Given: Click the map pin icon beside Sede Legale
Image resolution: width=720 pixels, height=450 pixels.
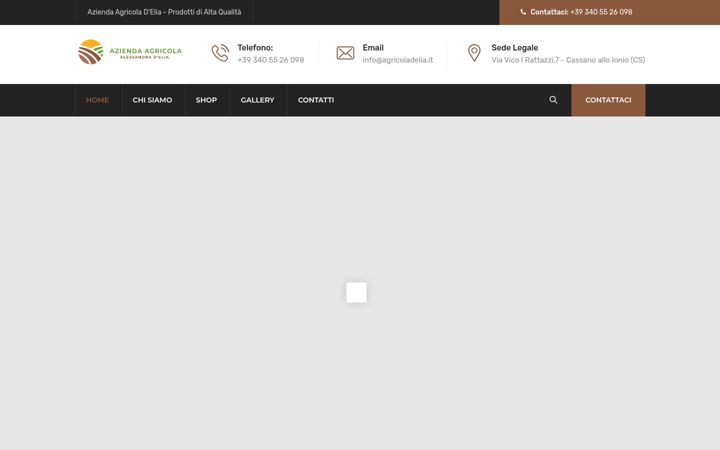Looking at the screenshot, I should click(x=474, y=53).
